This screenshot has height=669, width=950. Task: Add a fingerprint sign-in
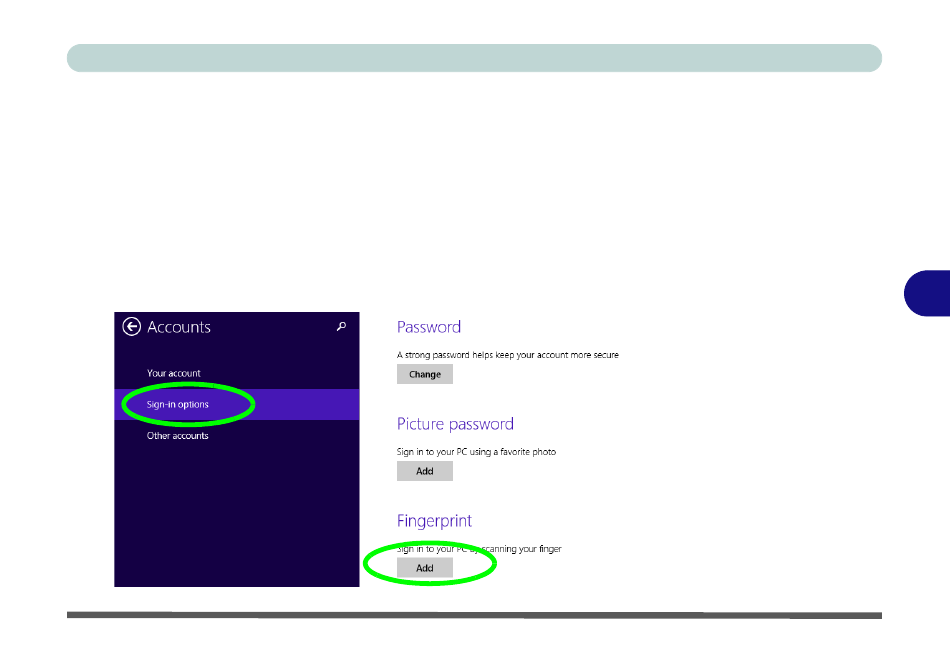pyautogui.click(x=425, y=568)
